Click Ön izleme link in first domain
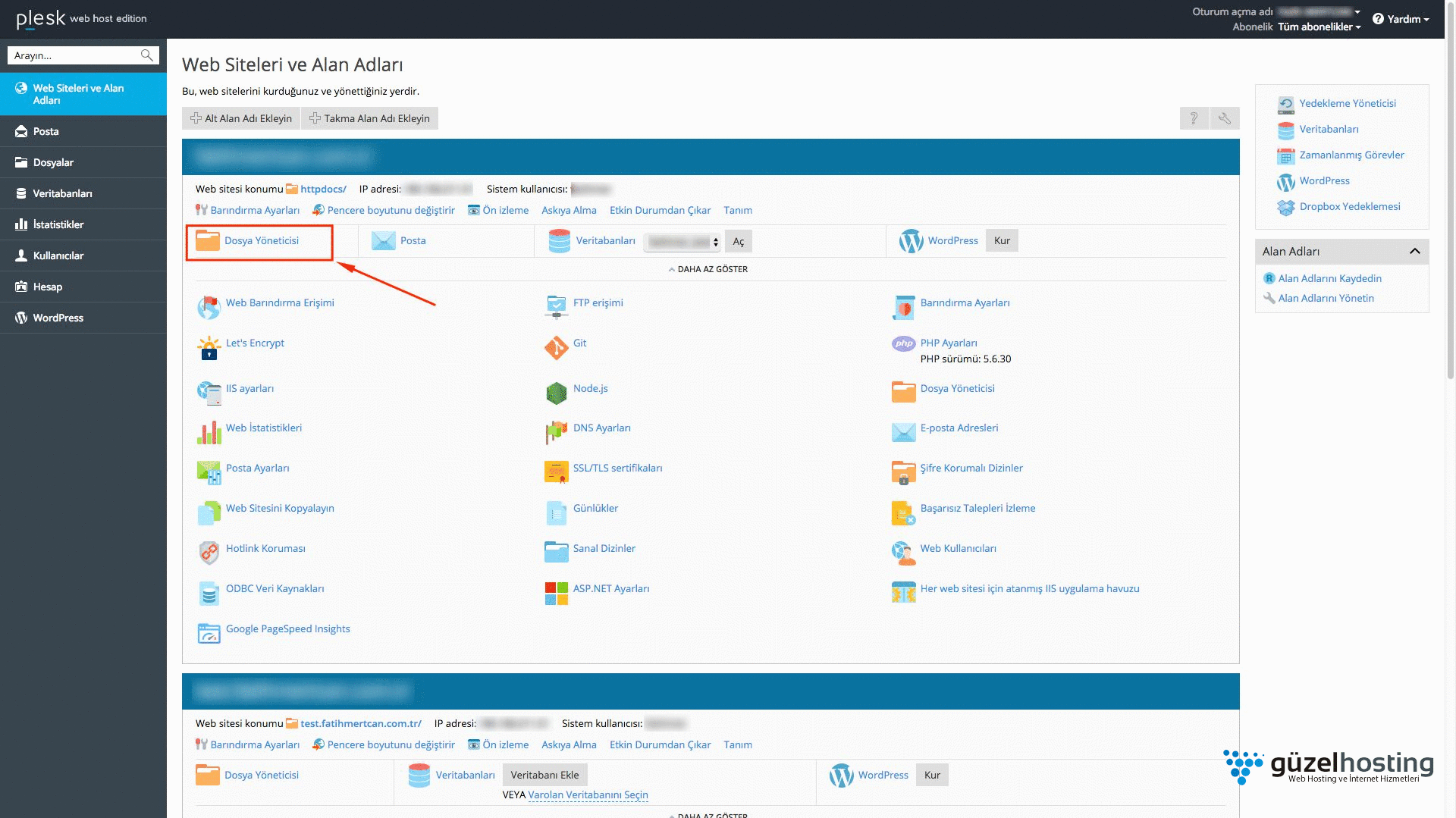This screenshot has width=1456, height=818. pos(505,210)
